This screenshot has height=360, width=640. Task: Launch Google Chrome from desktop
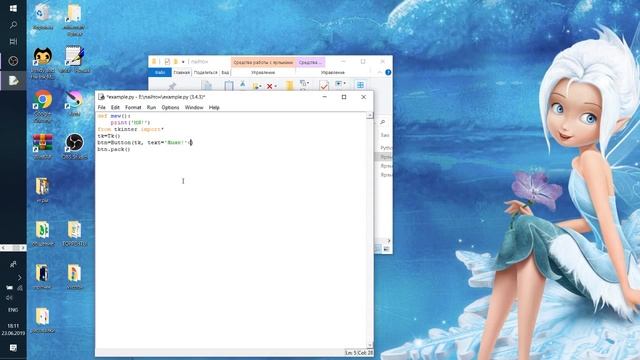coord(42,106)
